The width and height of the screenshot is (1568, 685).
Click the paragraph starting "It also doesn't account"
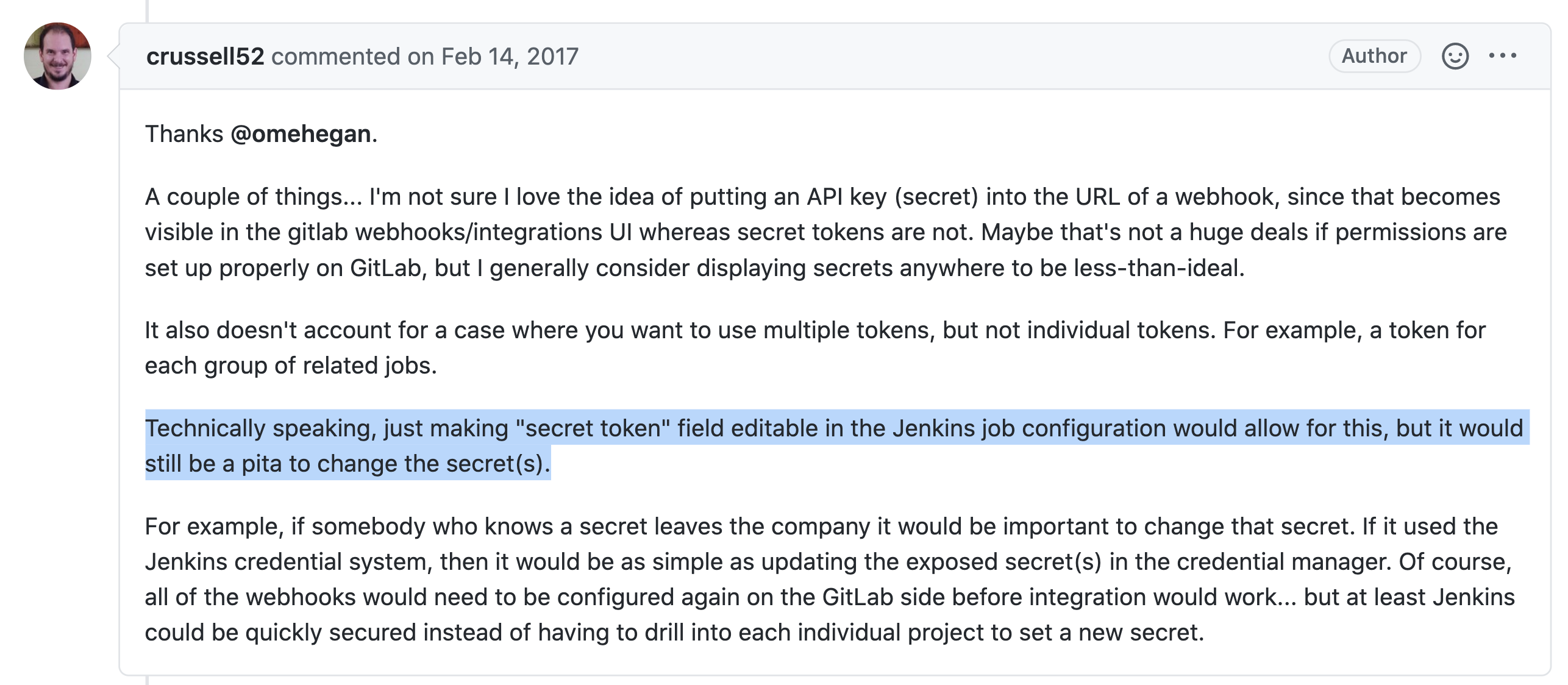[732, 330]
